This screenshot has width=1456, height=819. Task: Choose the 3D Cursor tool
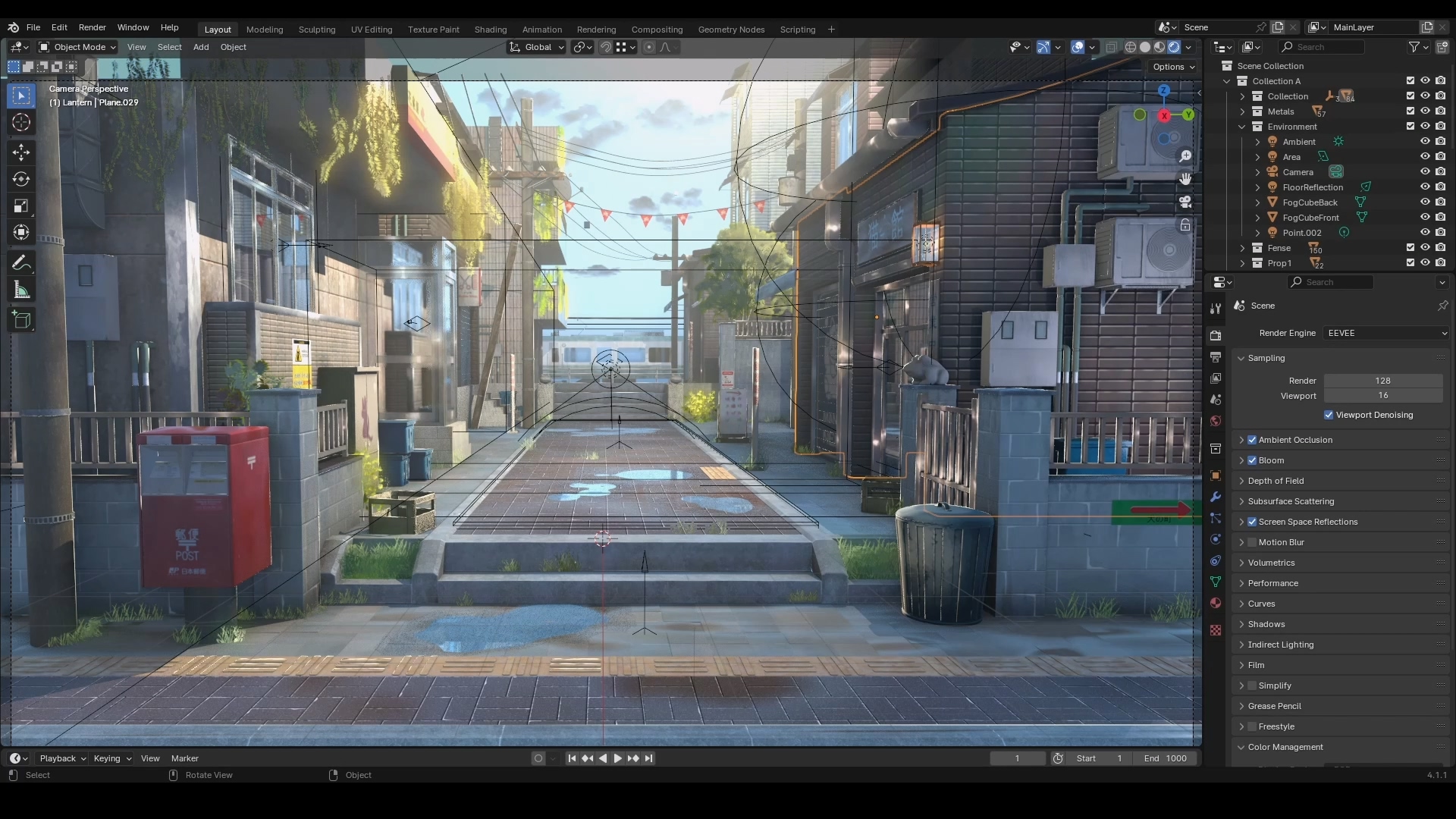pyautogui.click(x=21, y=122)
